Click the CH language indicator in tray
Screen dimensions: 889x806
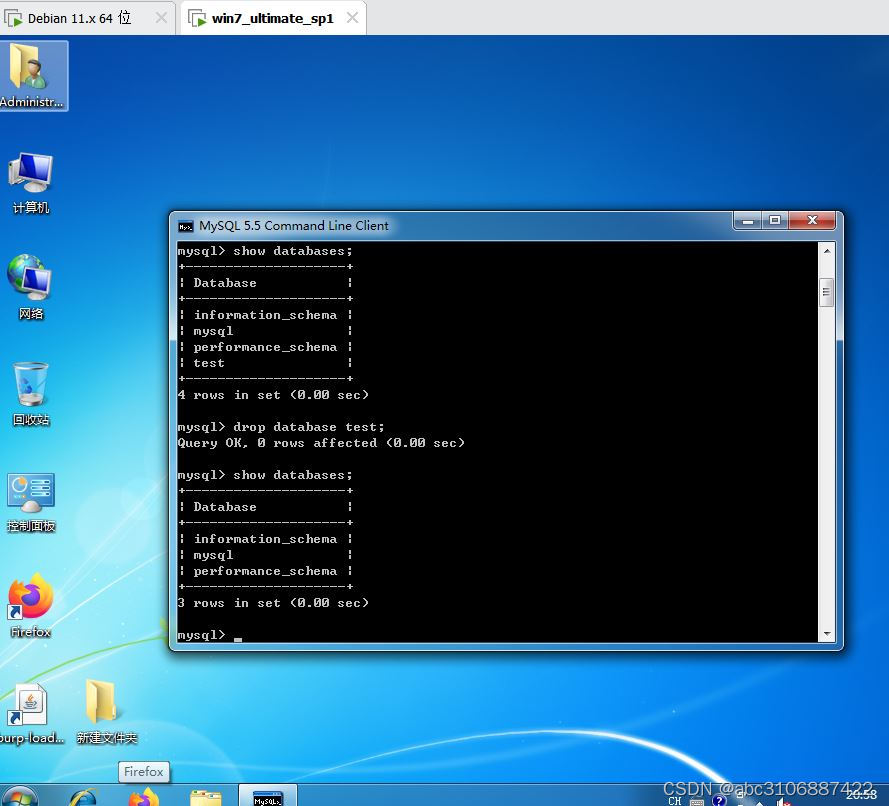(x=675, y=800)
